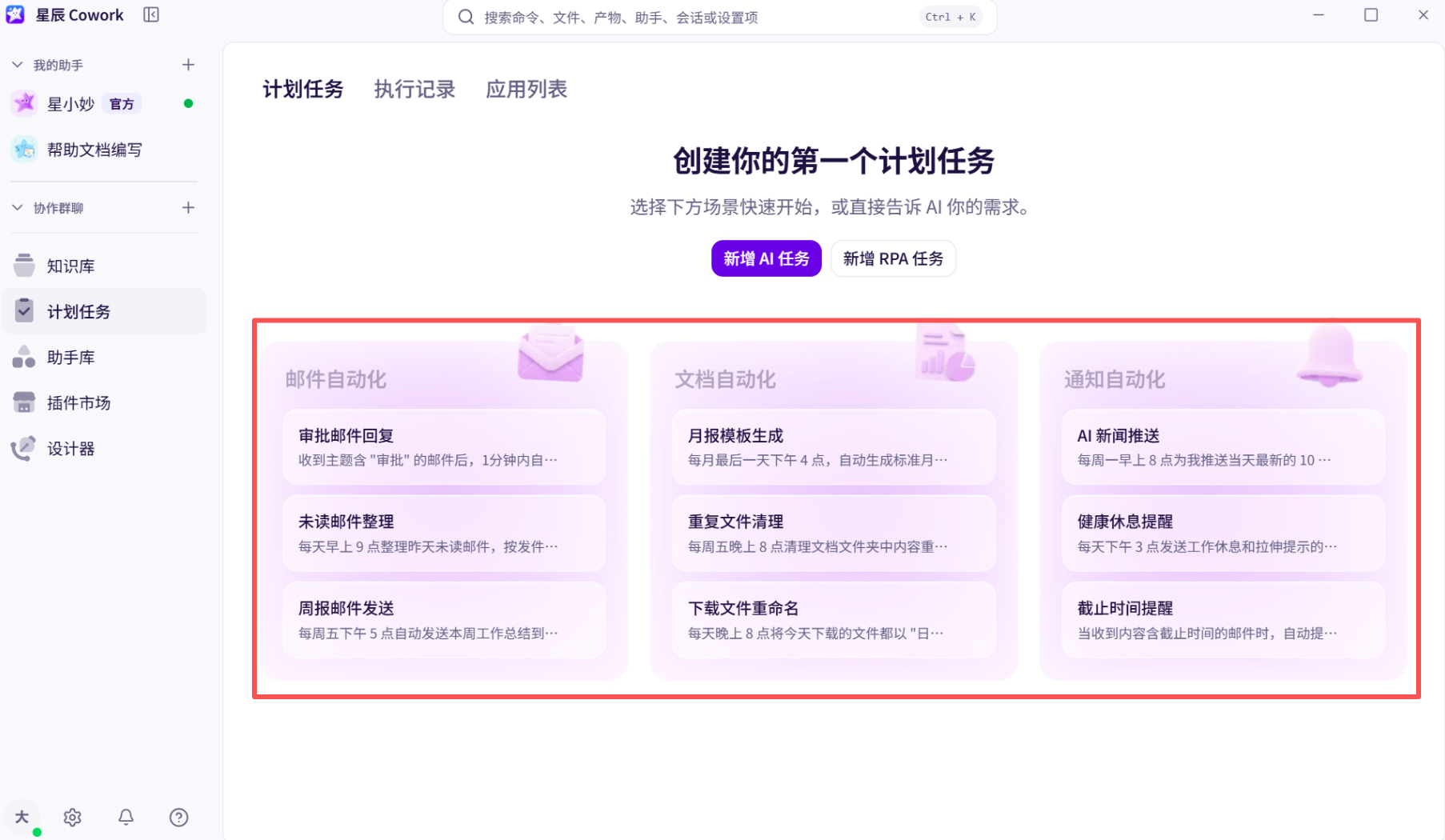Open settings via the gear icon
This screenshot has height=840, width=1445.
pyautogui.click(x=73, y=817)
